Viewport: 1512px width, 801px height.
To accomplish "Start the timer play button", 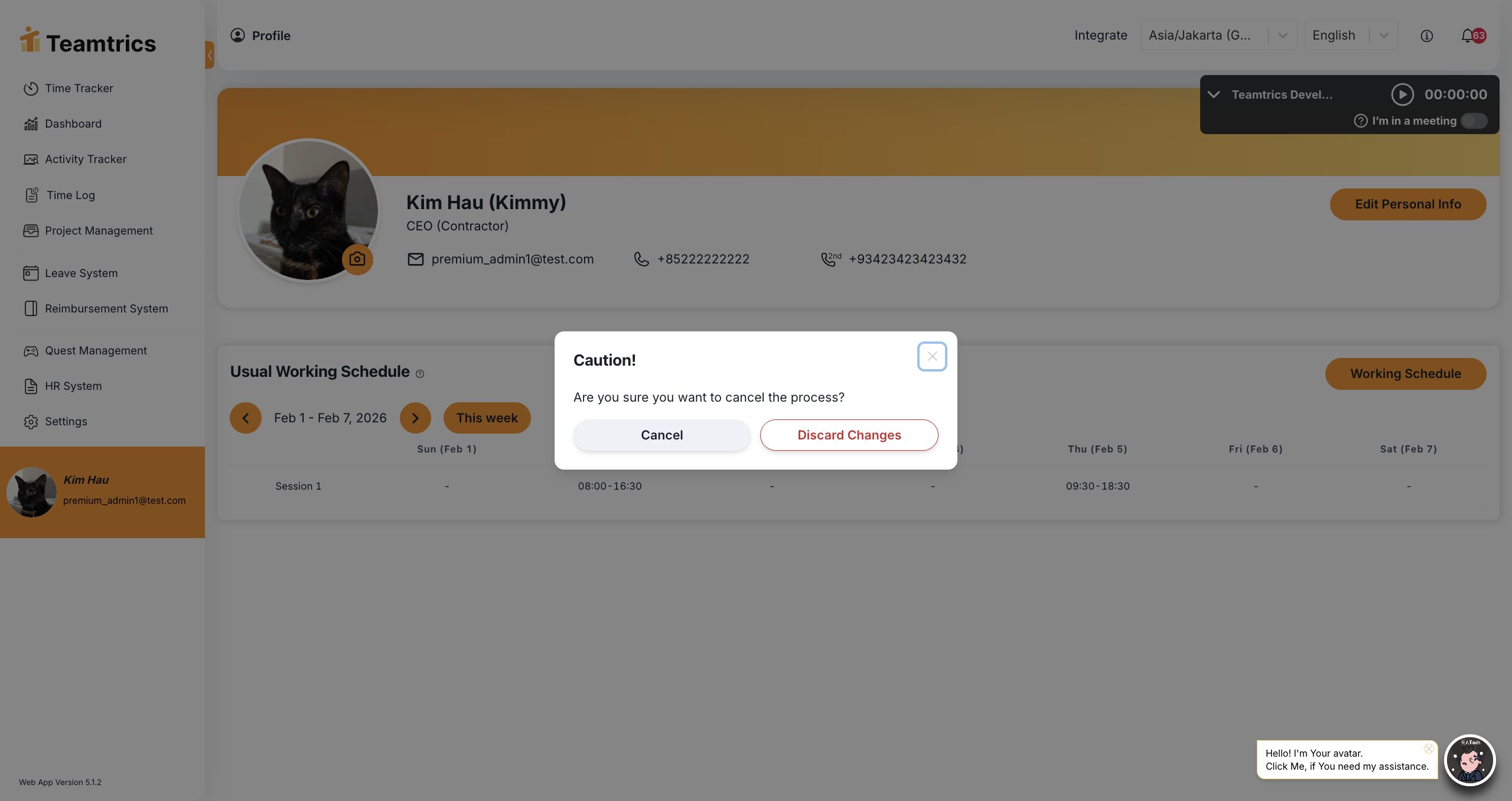I will pyautogui.click(x=1402, y=95).
